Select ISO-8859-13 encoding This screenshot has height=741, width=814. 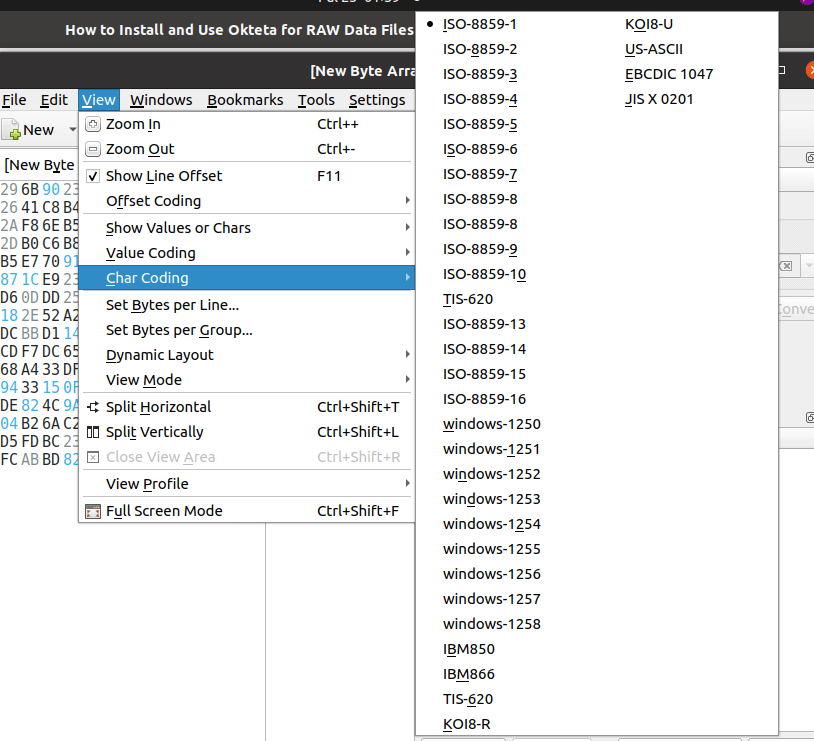pos(484,324)
